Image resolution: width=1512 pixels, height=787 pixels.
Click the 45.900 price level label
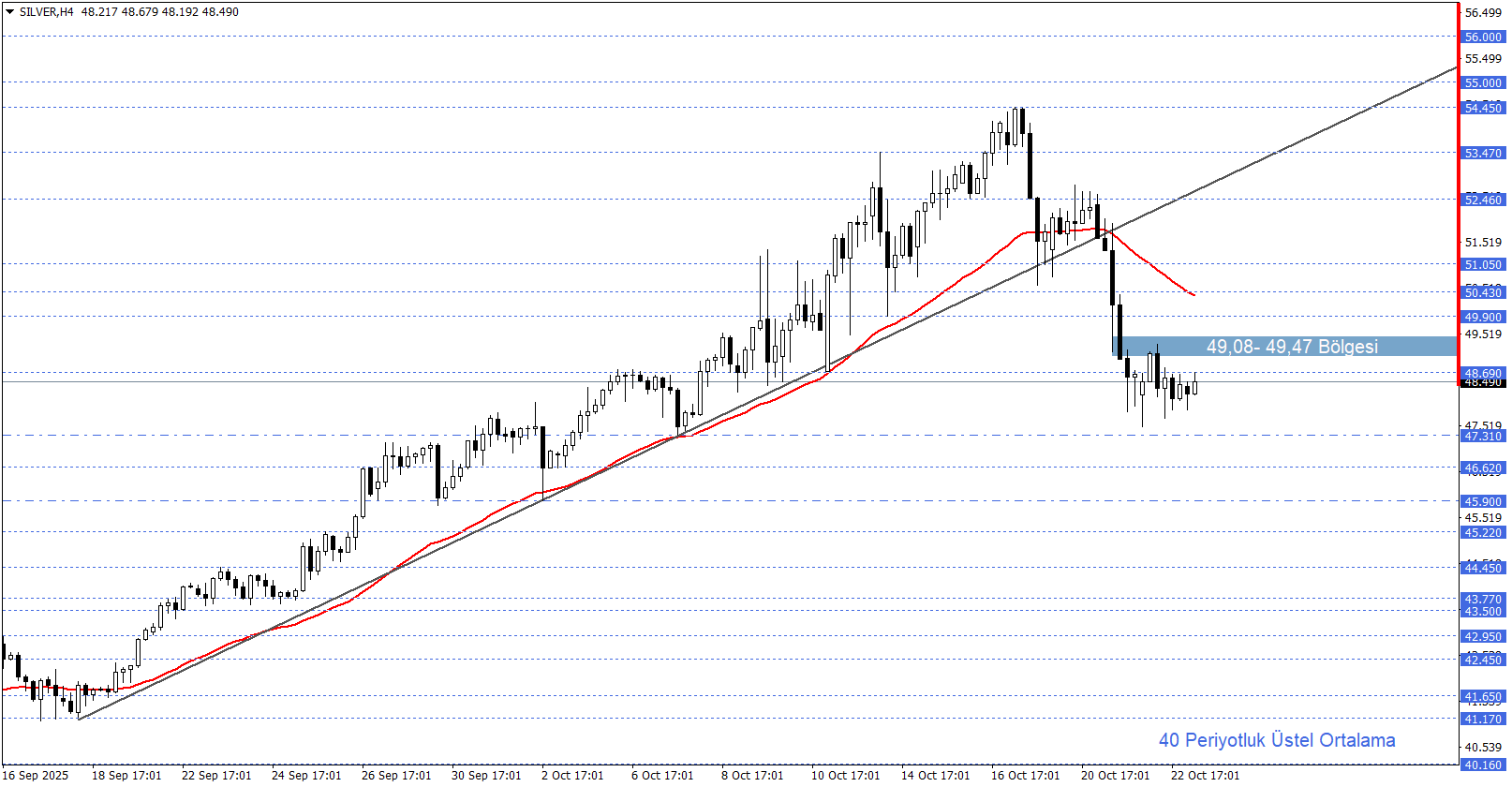click(x=1483, y=502)
